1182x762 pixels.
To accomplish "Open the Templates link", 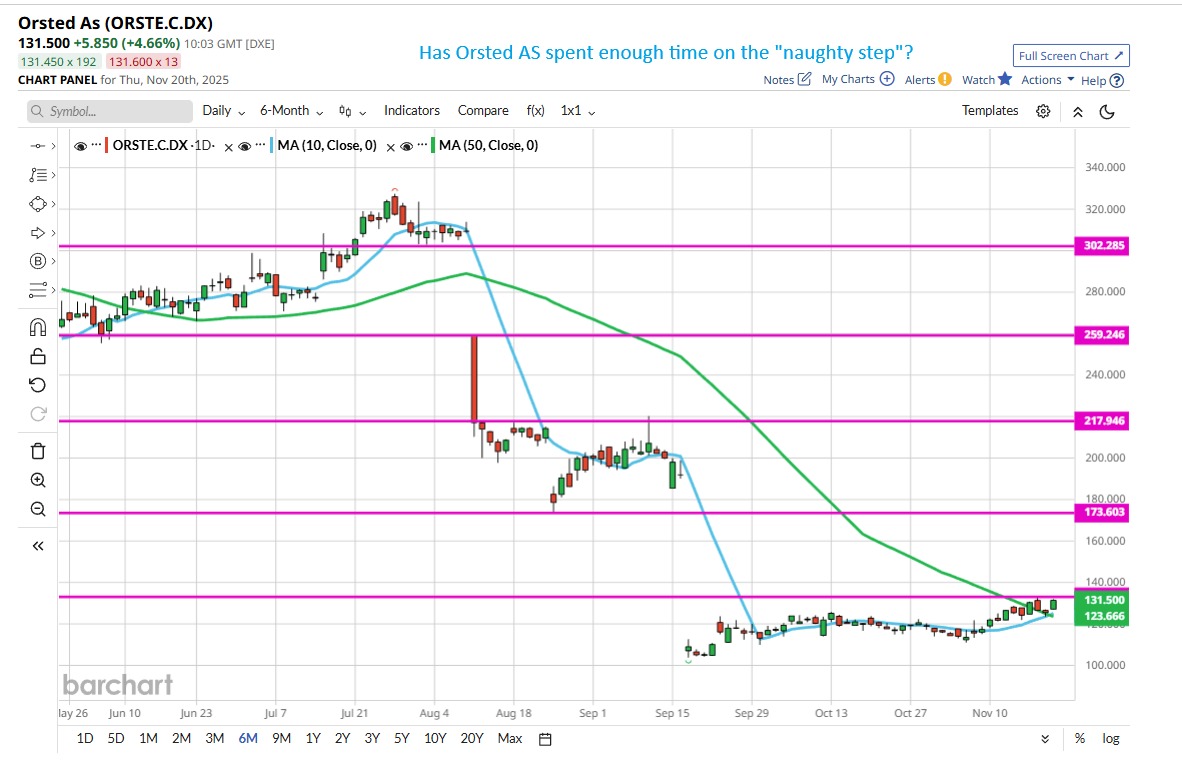I will (x=990, y=111).
